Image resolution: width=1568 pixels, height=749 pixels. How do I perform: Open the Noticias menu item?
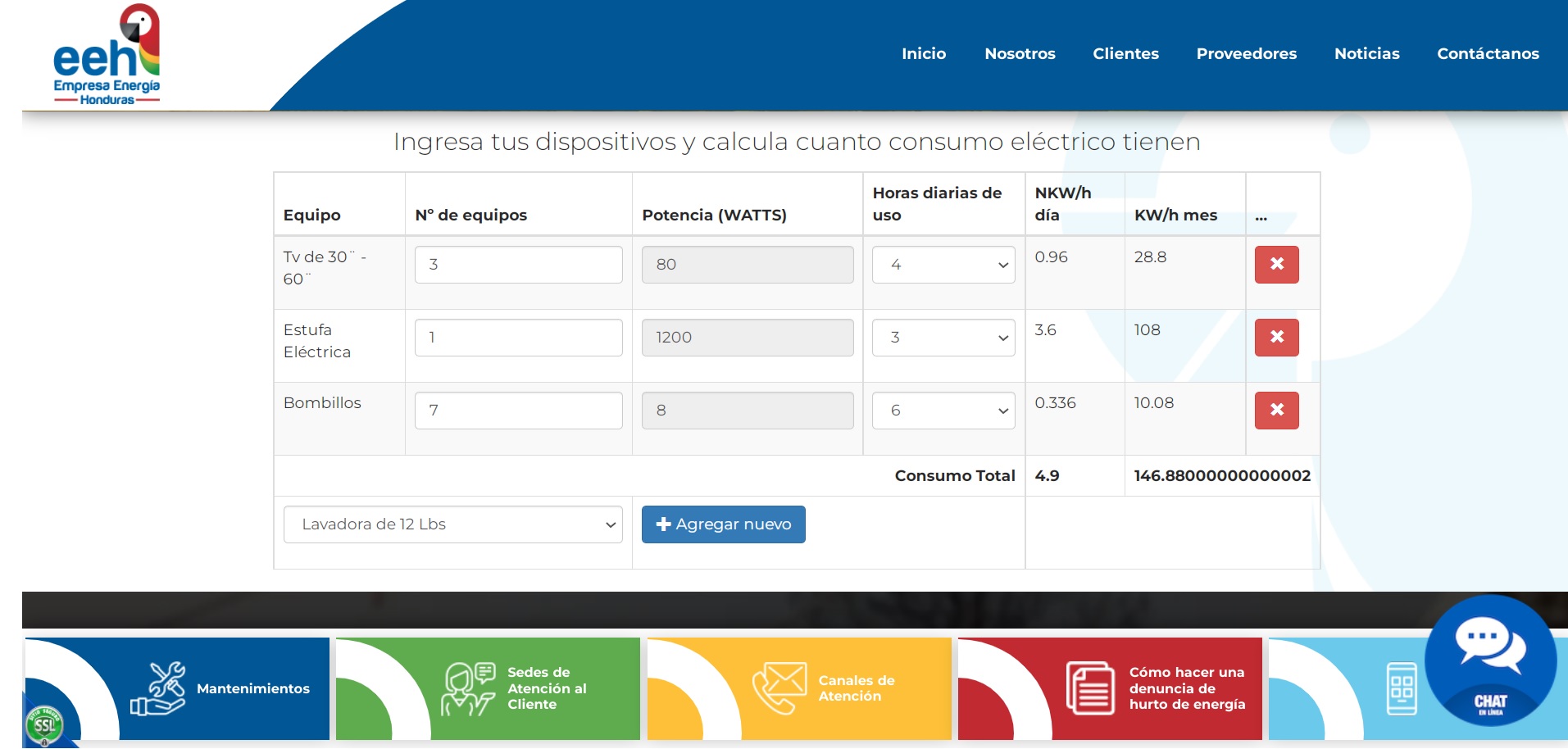pos(1366,53)
